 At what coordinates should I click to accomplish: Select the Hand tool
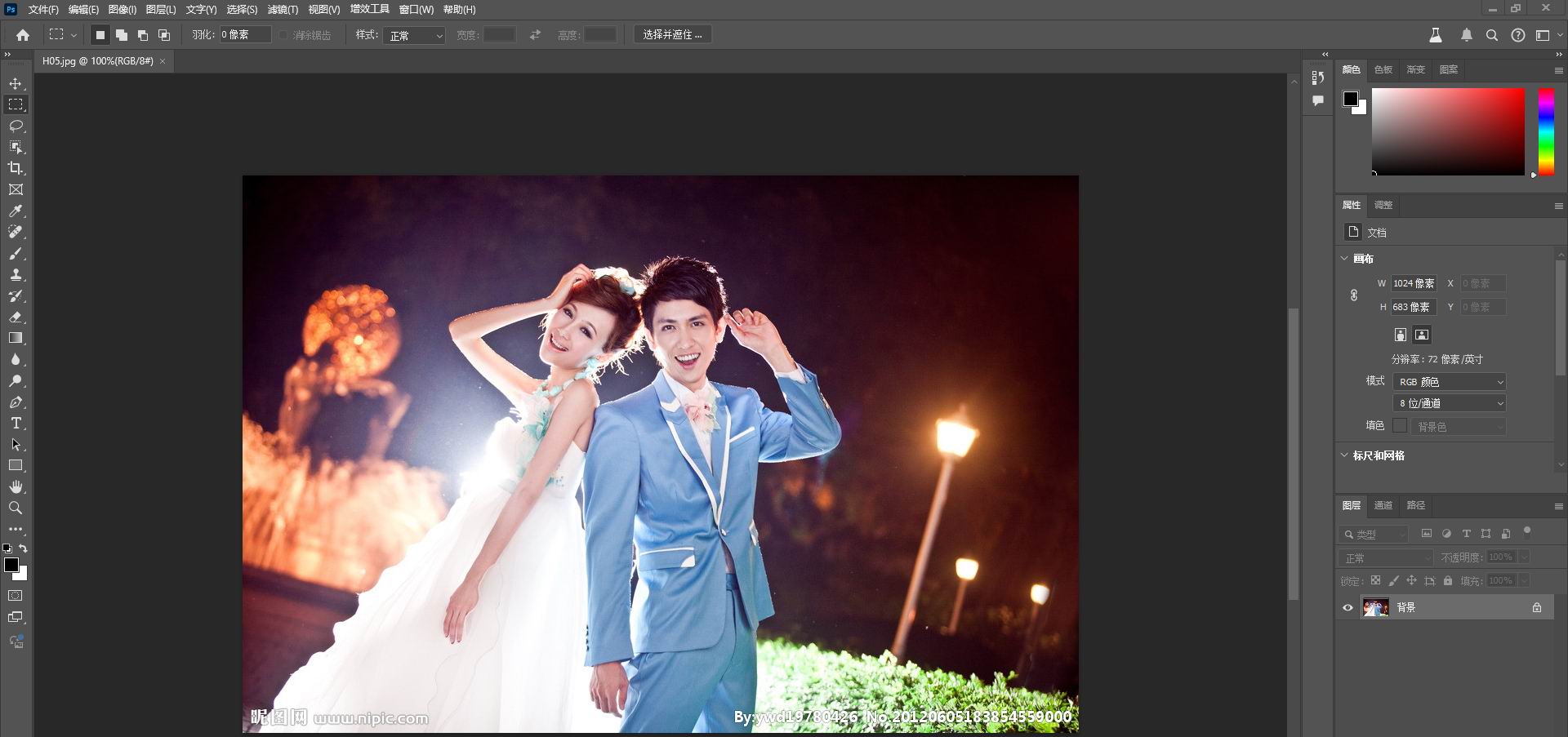(16, 486)
